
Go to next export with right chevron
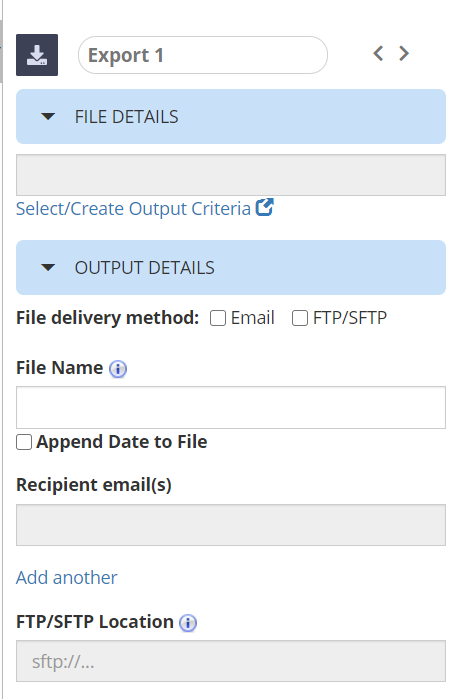click(404, 53)
